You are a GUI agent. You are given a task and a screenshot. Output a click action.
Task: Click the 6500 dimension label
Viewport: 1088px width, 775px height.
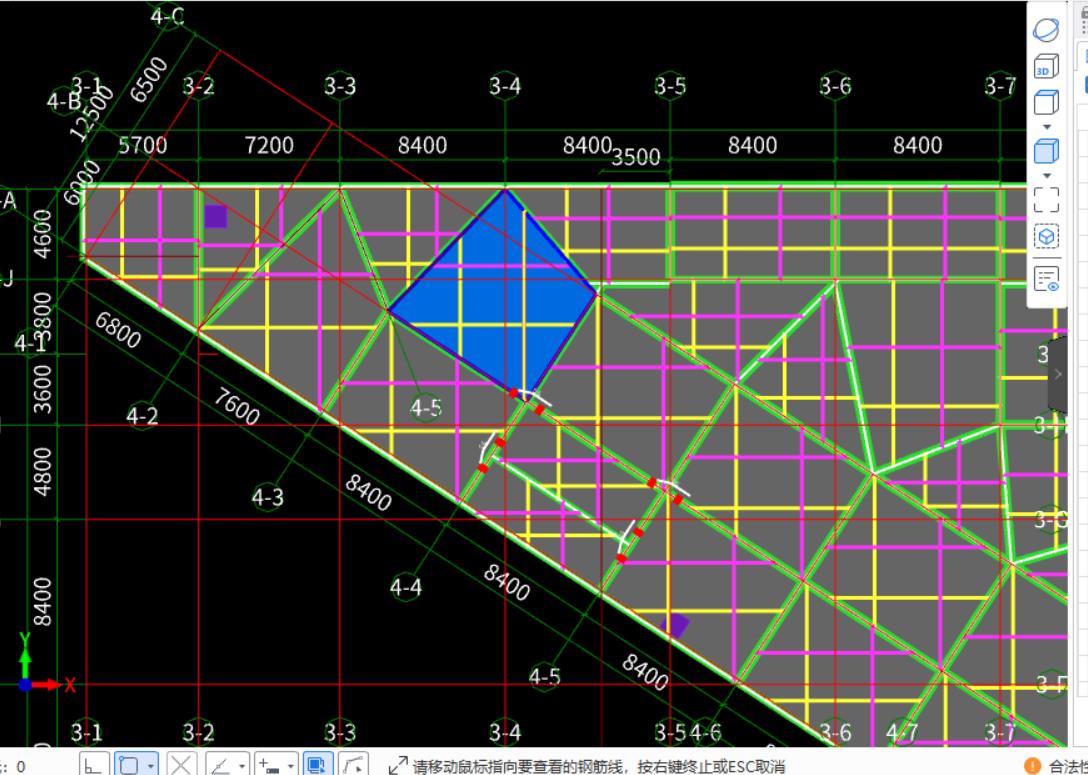(x=149, y=79)
